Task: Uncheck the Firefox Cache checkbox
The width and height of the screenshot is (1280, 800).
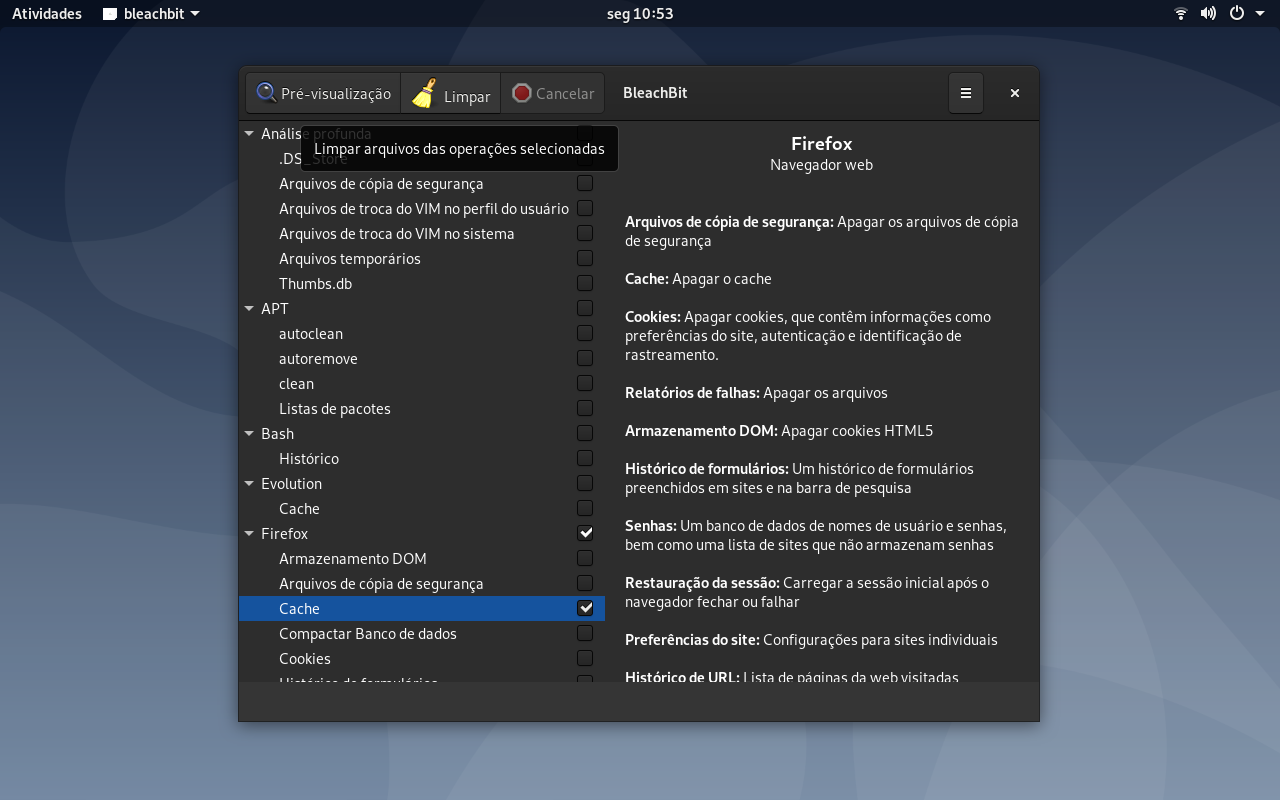Action: tap(585, 608)
